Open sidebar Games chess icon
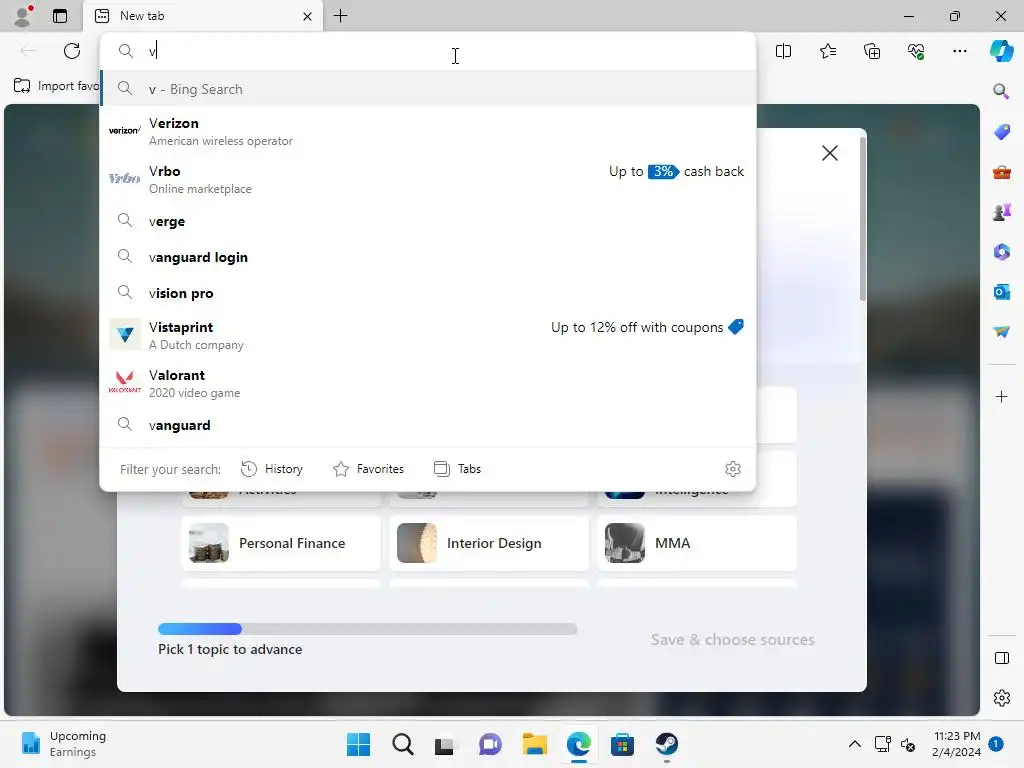The image size is (1024, 768). pyautogui.click(x=1001, y=212)
